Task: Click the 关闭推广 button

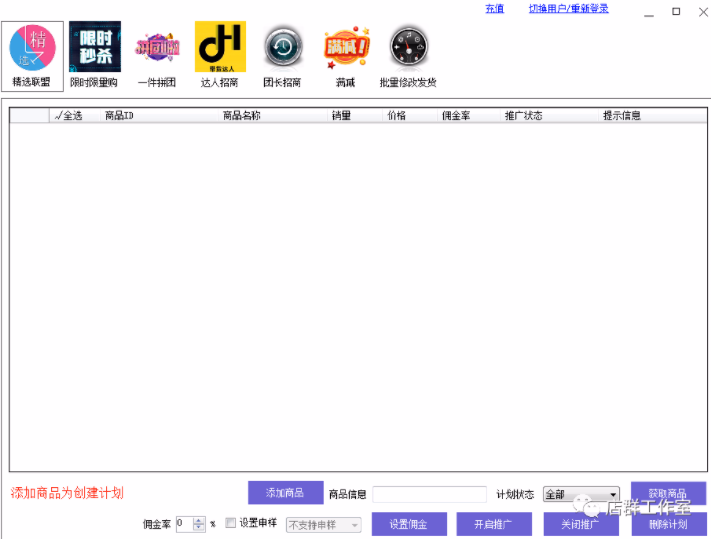Action: (581, 524)
